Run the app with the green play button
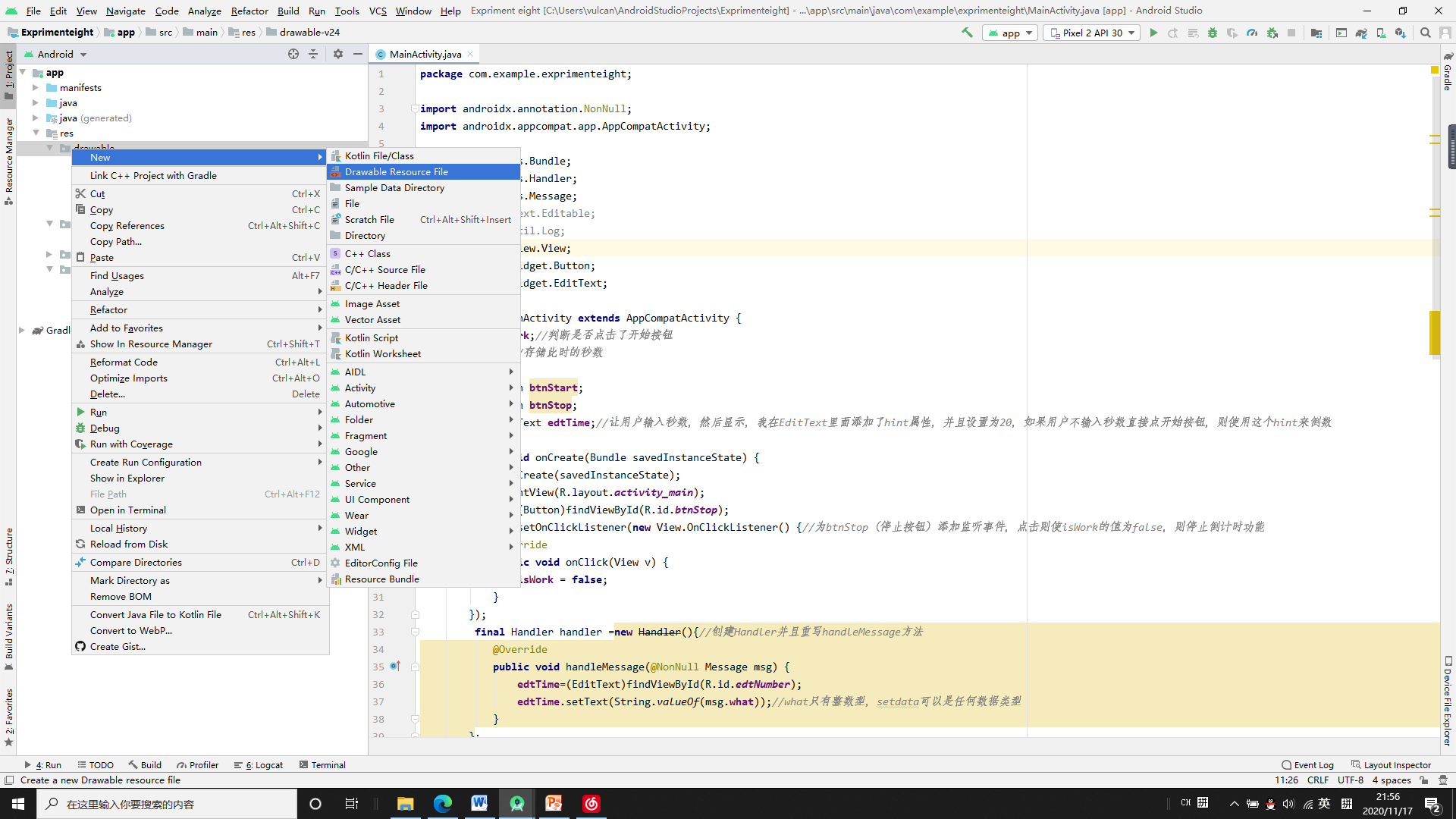The image size is (1456, 819). click(1153, 33)
